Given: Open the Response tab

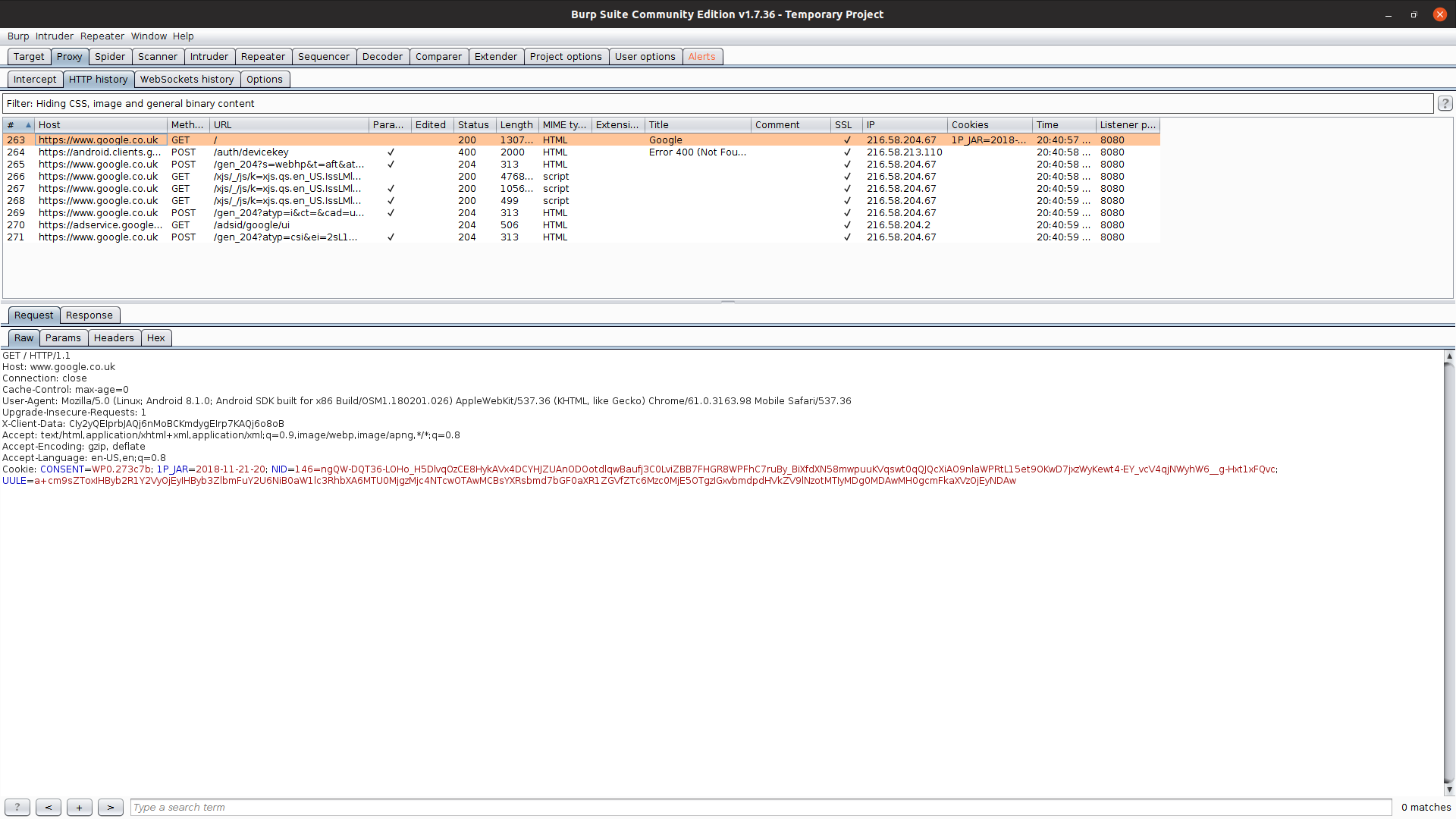Looking at the screenshot, I should pos(89,315).
